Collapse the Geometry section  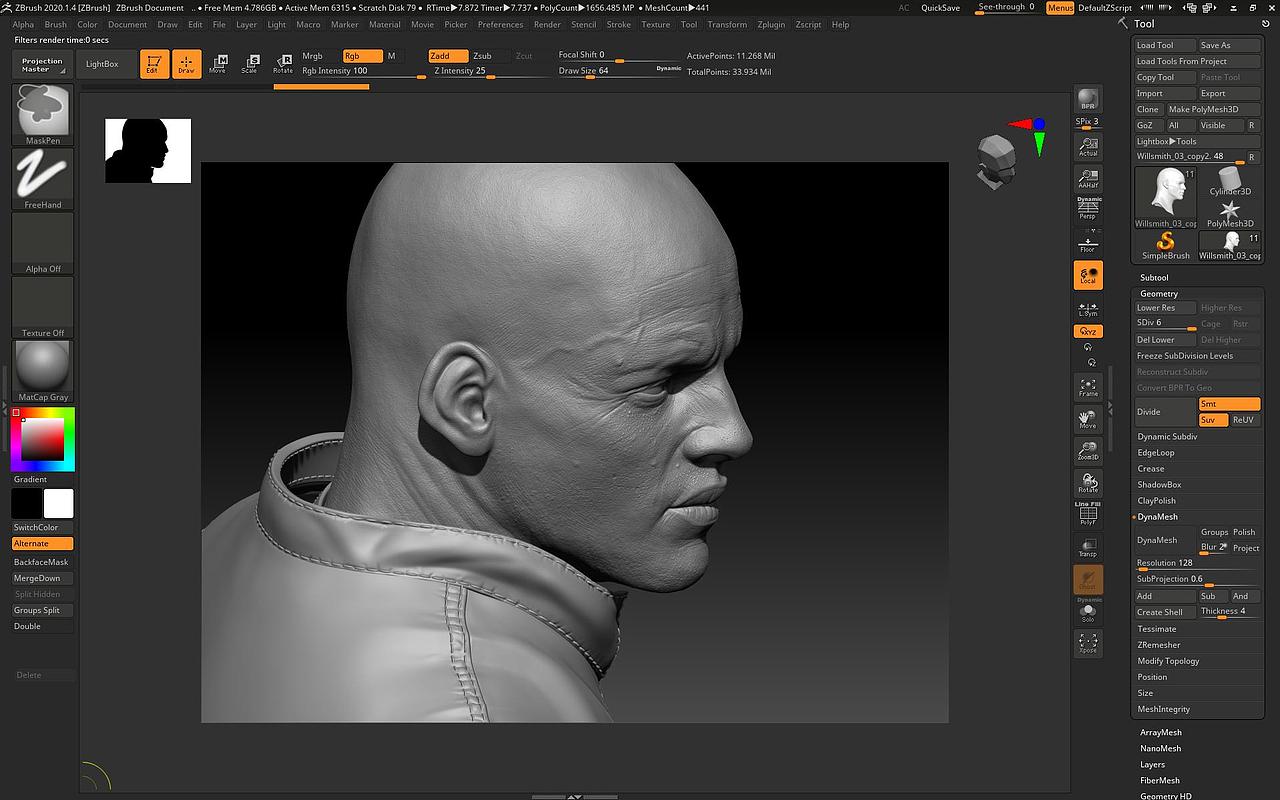coord(1159,293)
